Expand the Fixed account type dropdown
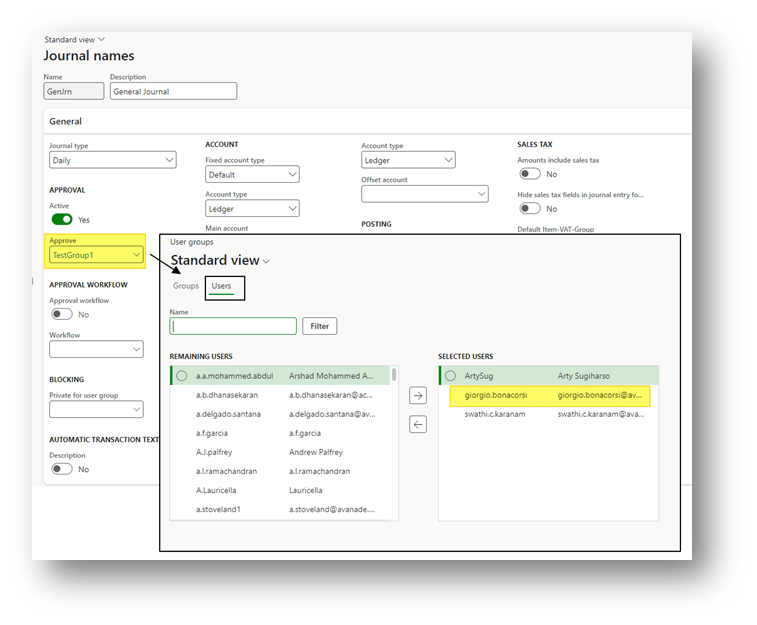757x625 pixels. click(251, 174)
